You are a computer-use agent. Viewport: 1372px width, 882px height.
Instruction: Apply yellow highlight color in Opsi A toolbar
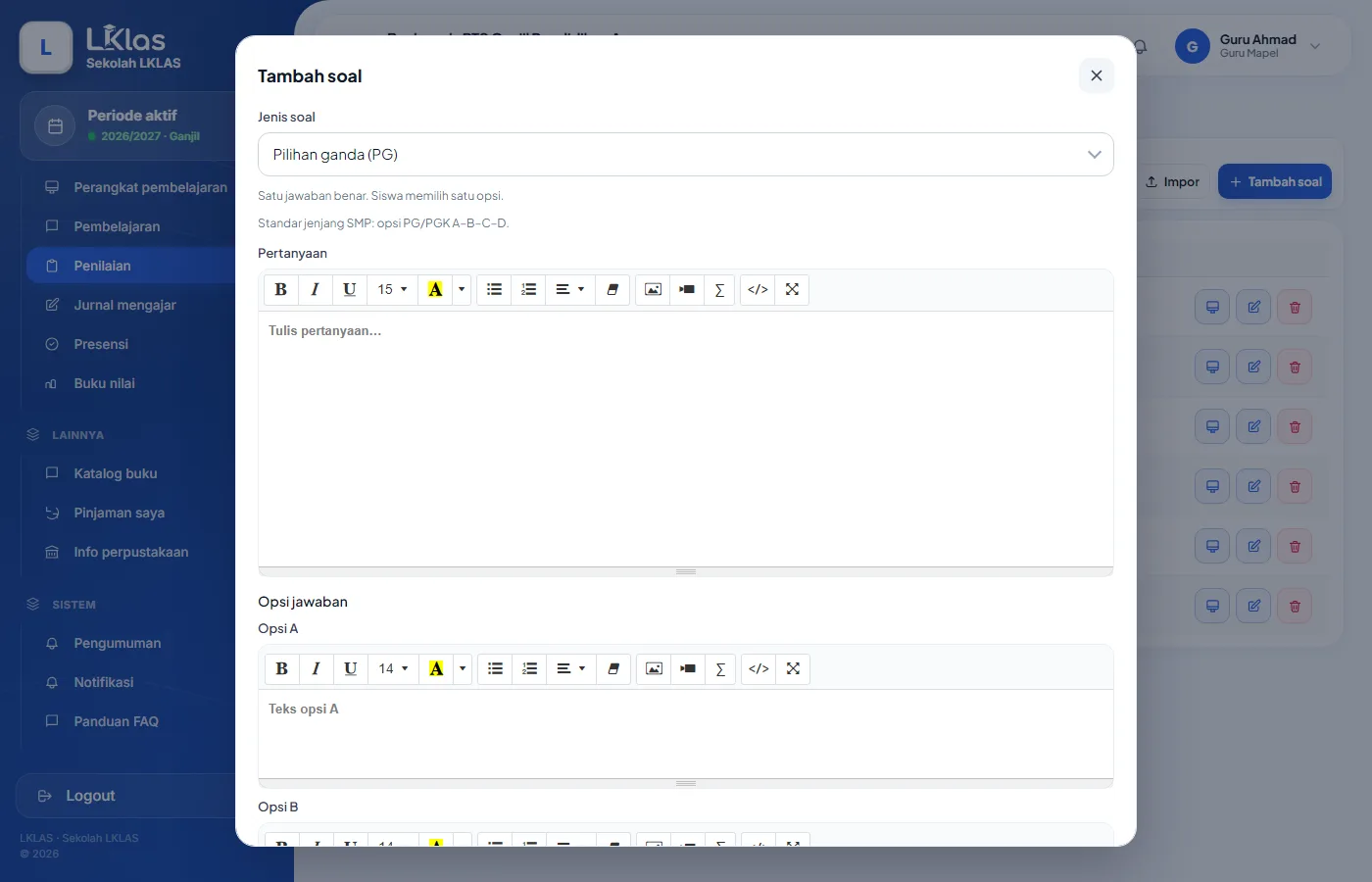436,668
